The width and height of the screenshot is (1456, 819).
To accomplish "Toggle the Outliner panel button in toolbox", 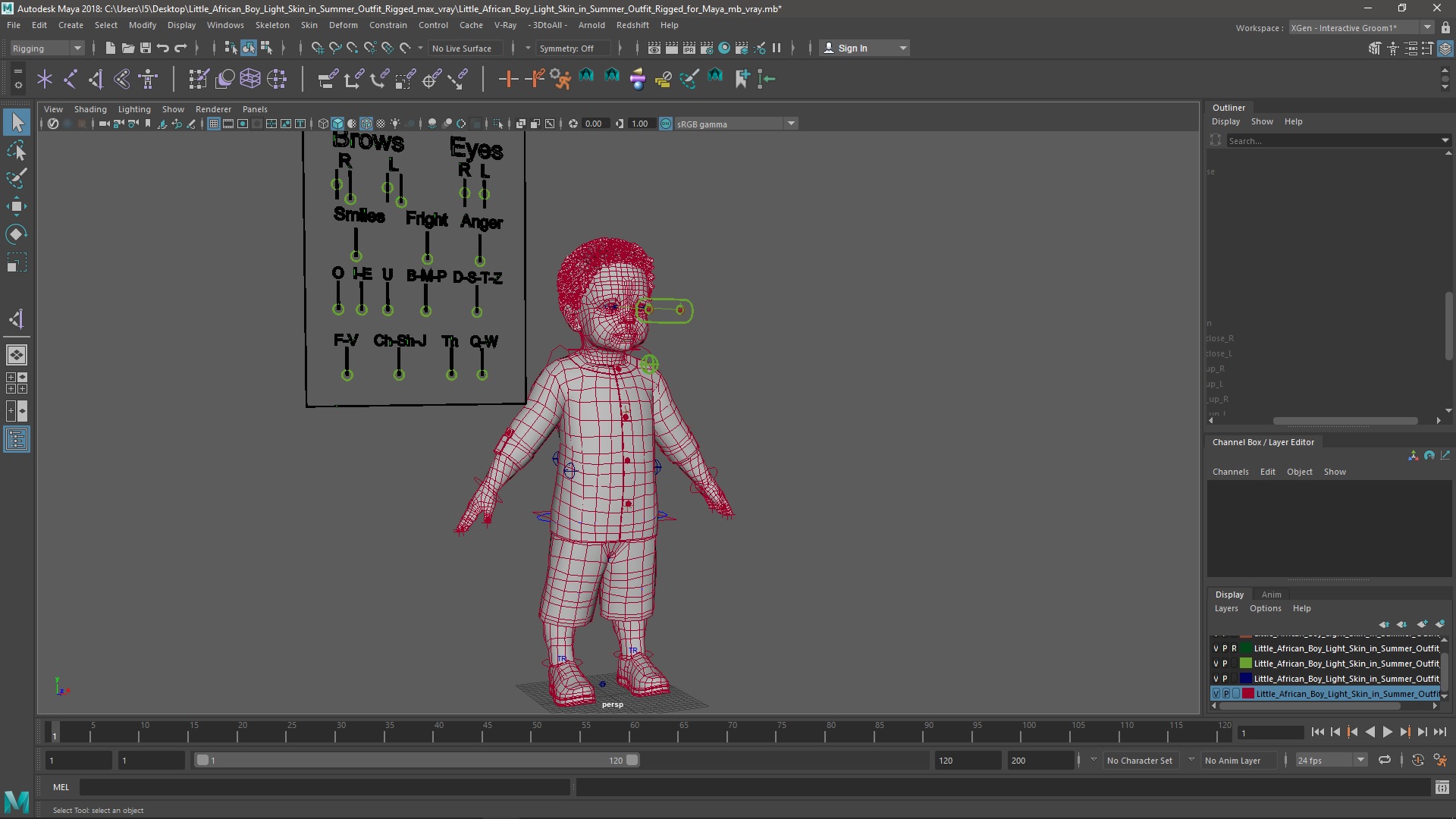I will click(17, 440).
